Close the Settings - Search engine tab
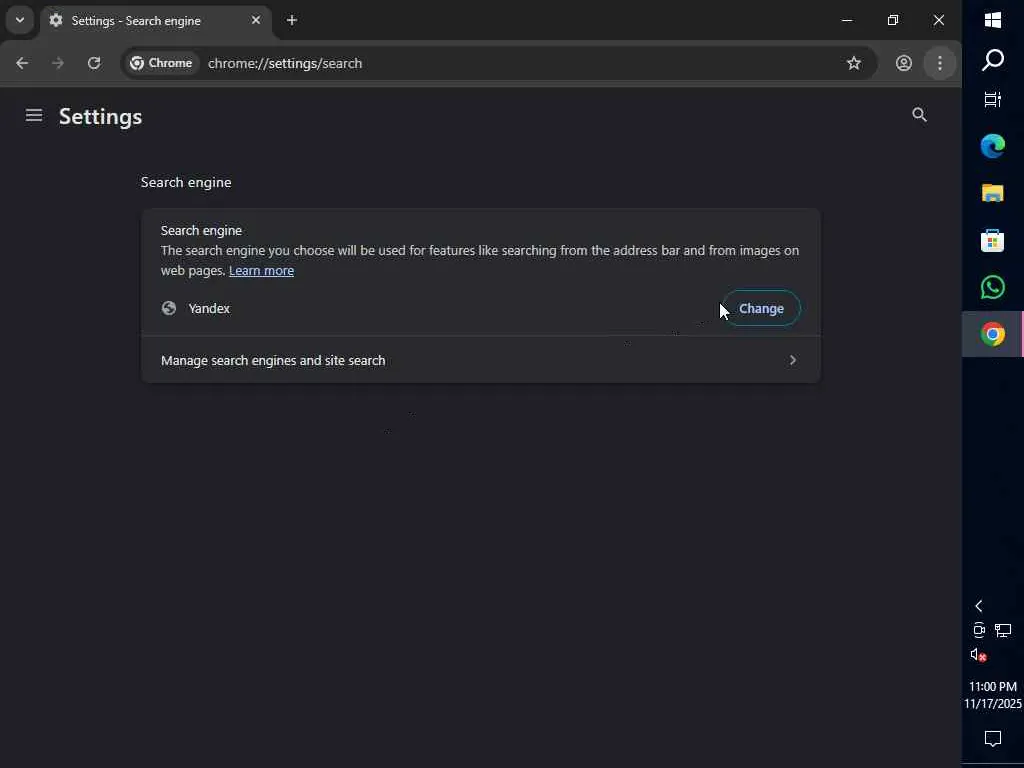 256,20
